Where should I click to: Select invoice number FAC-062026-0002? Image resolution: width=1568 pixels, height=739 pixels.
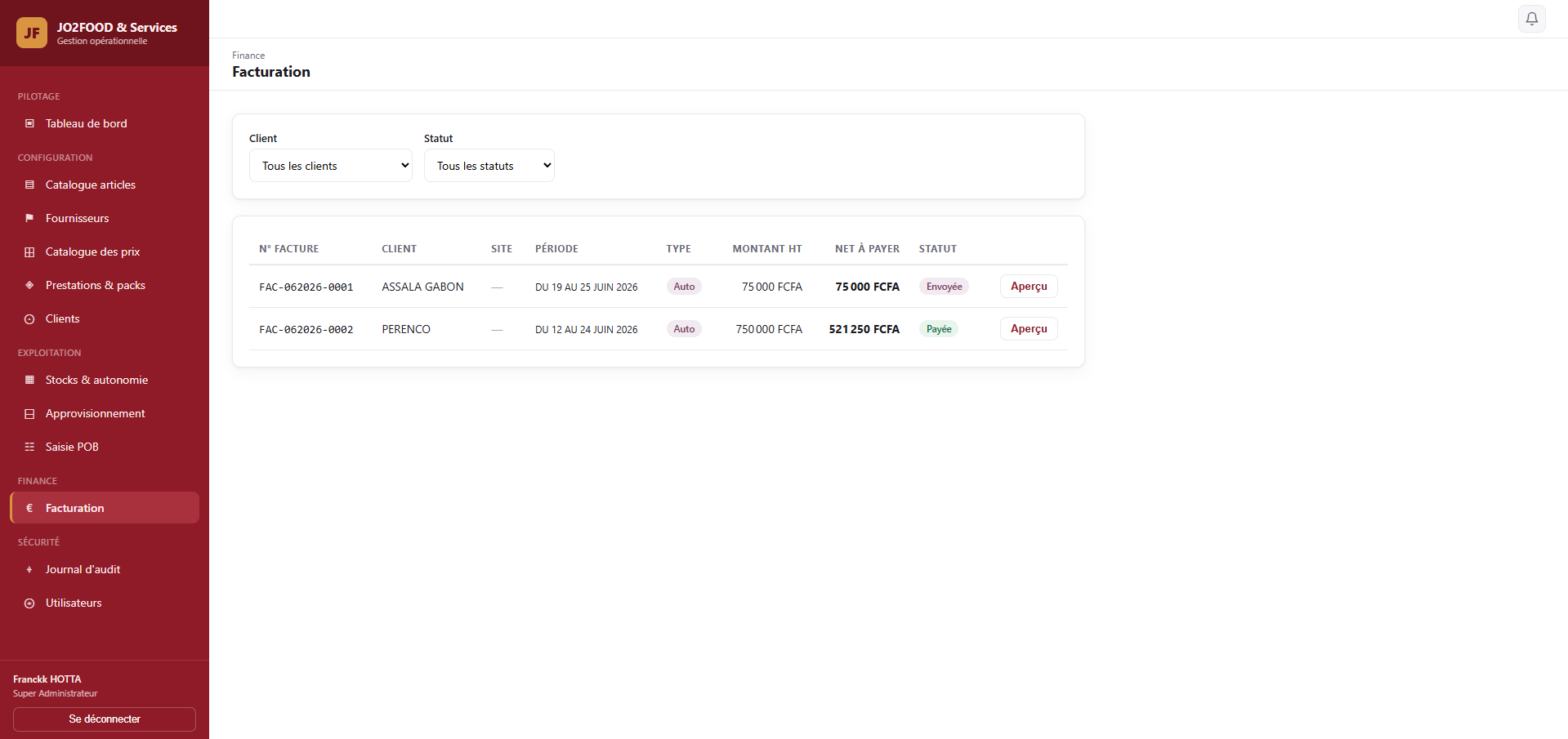(x=306, y=330)
